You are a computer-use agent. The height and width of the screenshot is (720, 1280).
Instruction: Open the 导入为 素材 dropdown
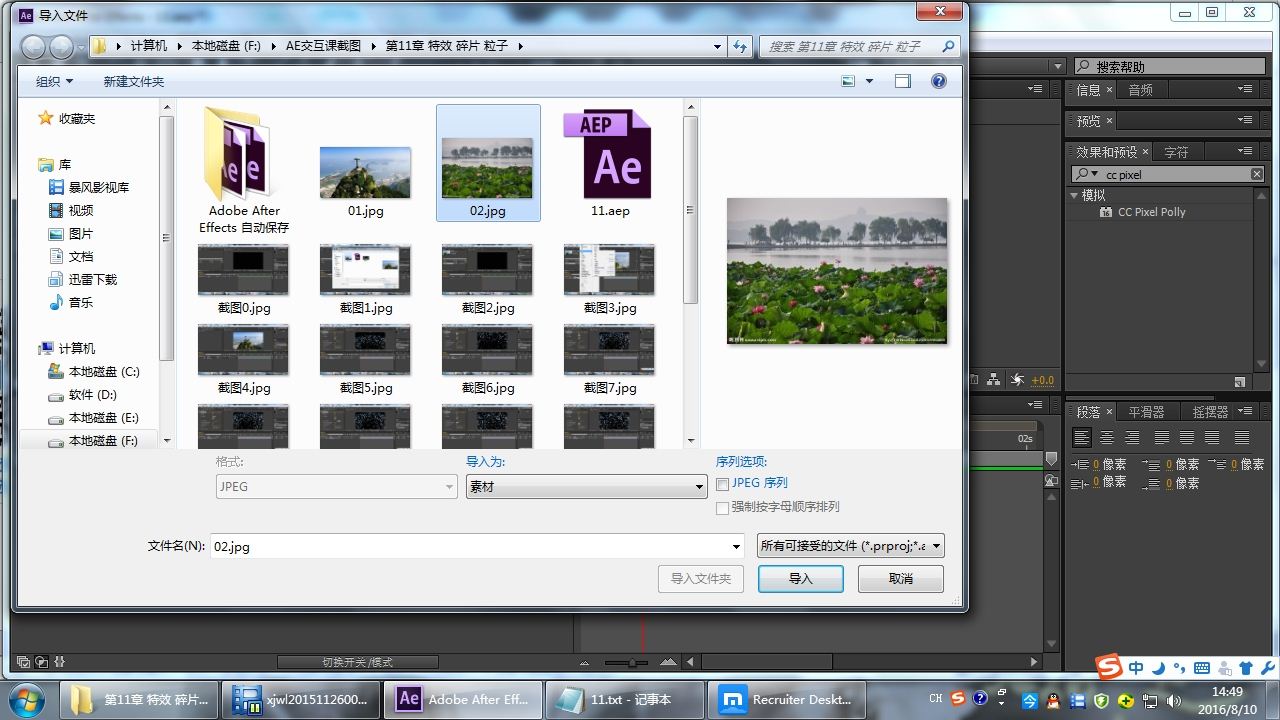(587, 487)
